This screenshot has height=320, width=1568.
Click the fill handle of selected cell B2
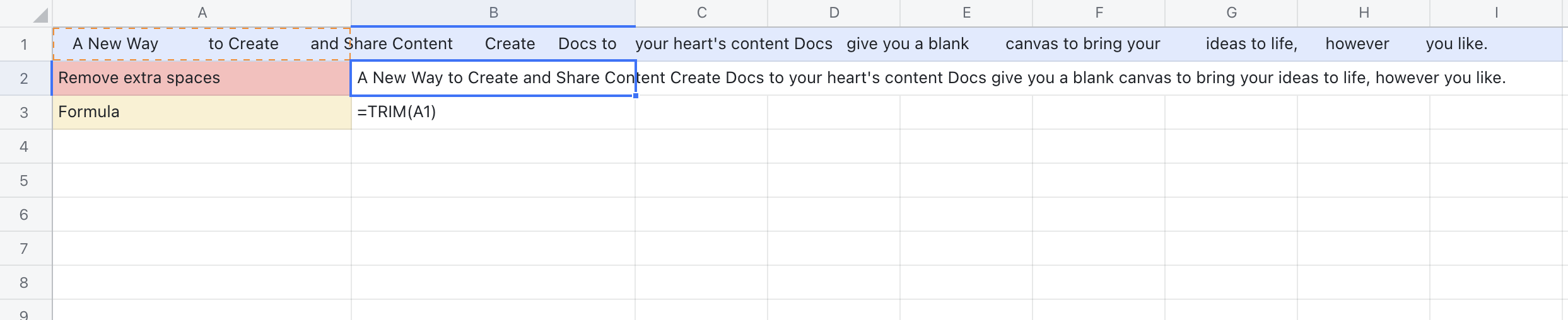[x=635, y=96]
